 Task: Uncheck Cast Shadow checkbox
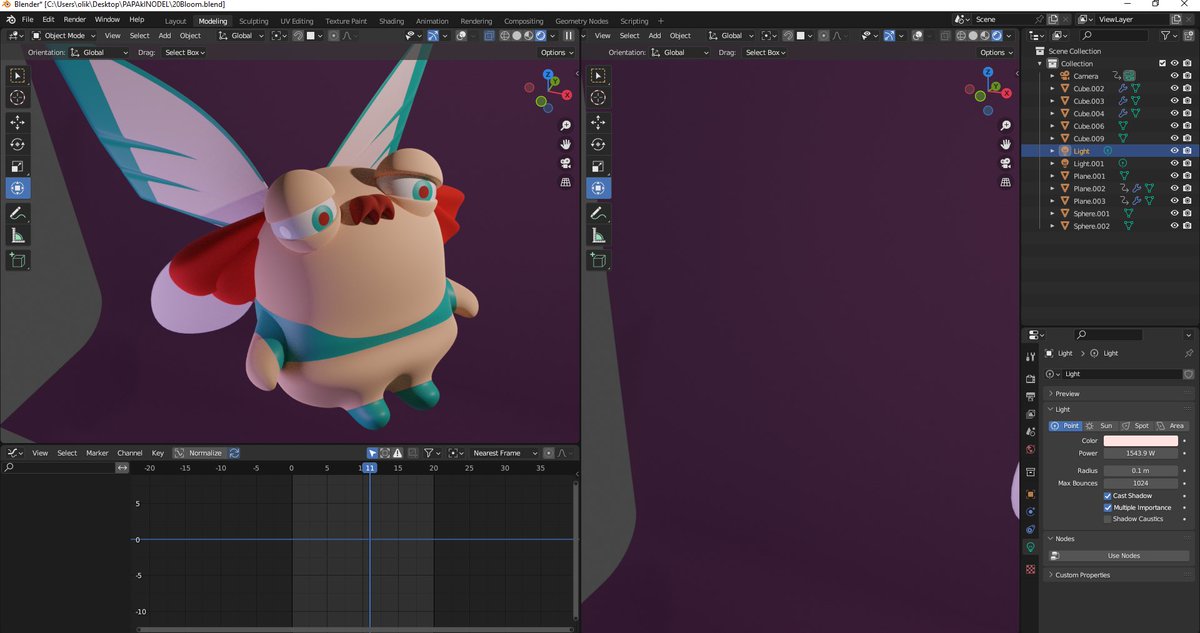pyautogui.click(x=1108, y=496)
